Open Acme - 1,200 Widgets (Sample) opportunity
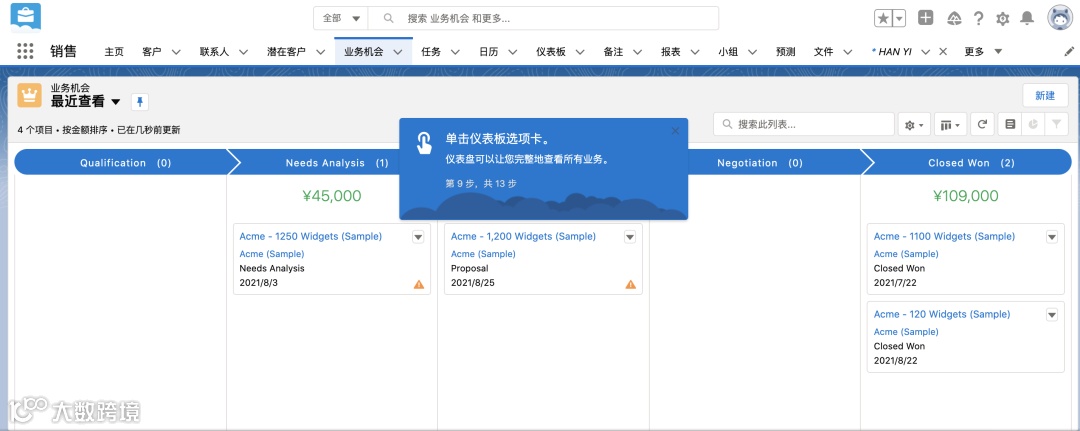Image resolution: width=1080 pixels, height=431 pixels. 523,236
